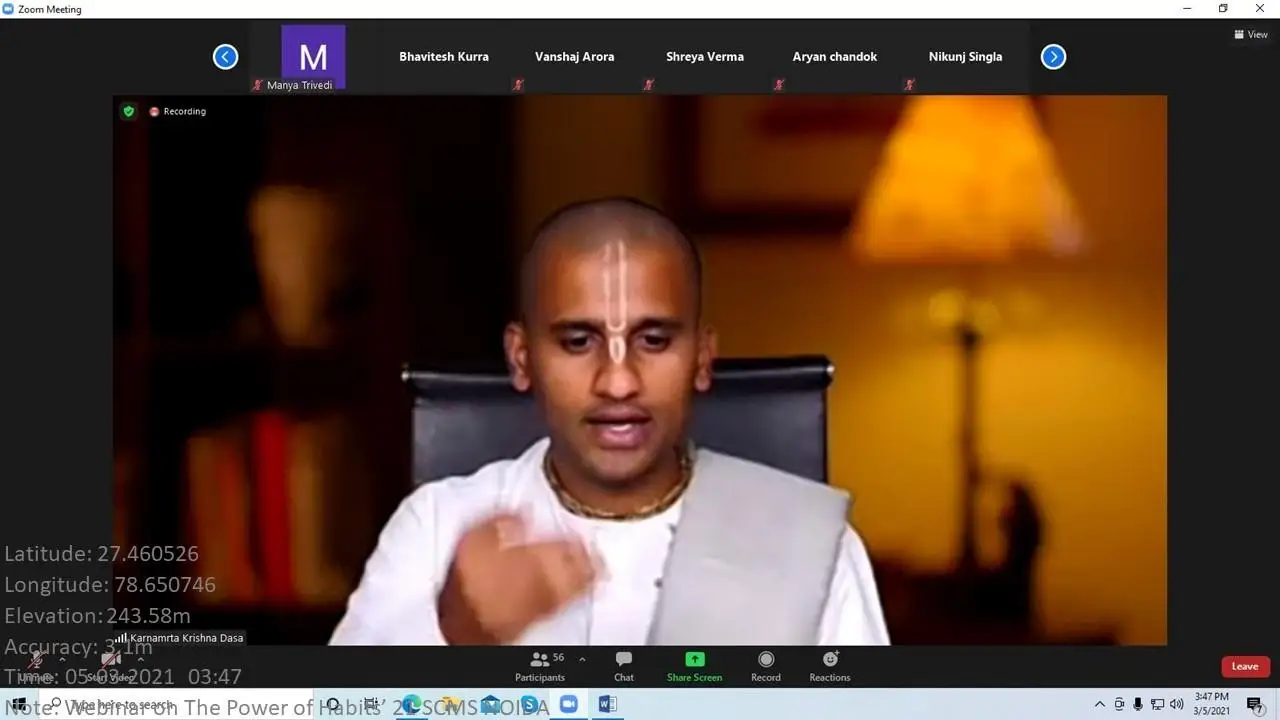
Task: Open the View layout menu
Action: [1252, 34]
